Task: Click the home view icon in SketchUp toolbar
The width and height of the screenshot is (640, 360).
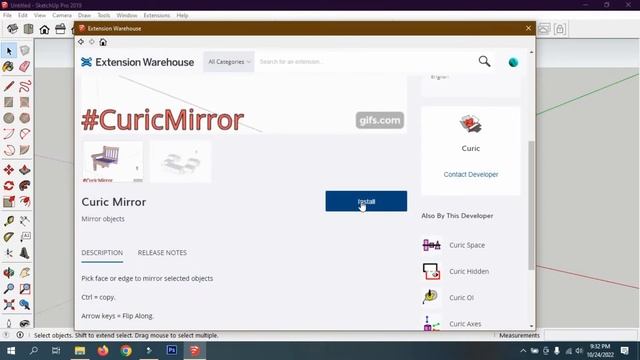Action: 44,29
